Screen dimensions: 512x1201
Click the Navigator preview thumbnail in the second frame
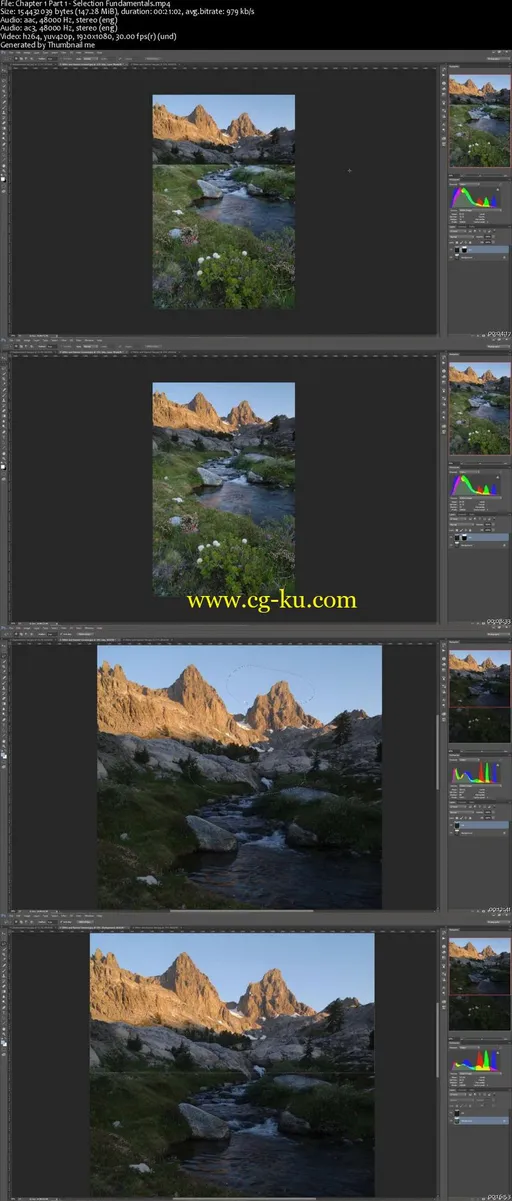(479, 409)
